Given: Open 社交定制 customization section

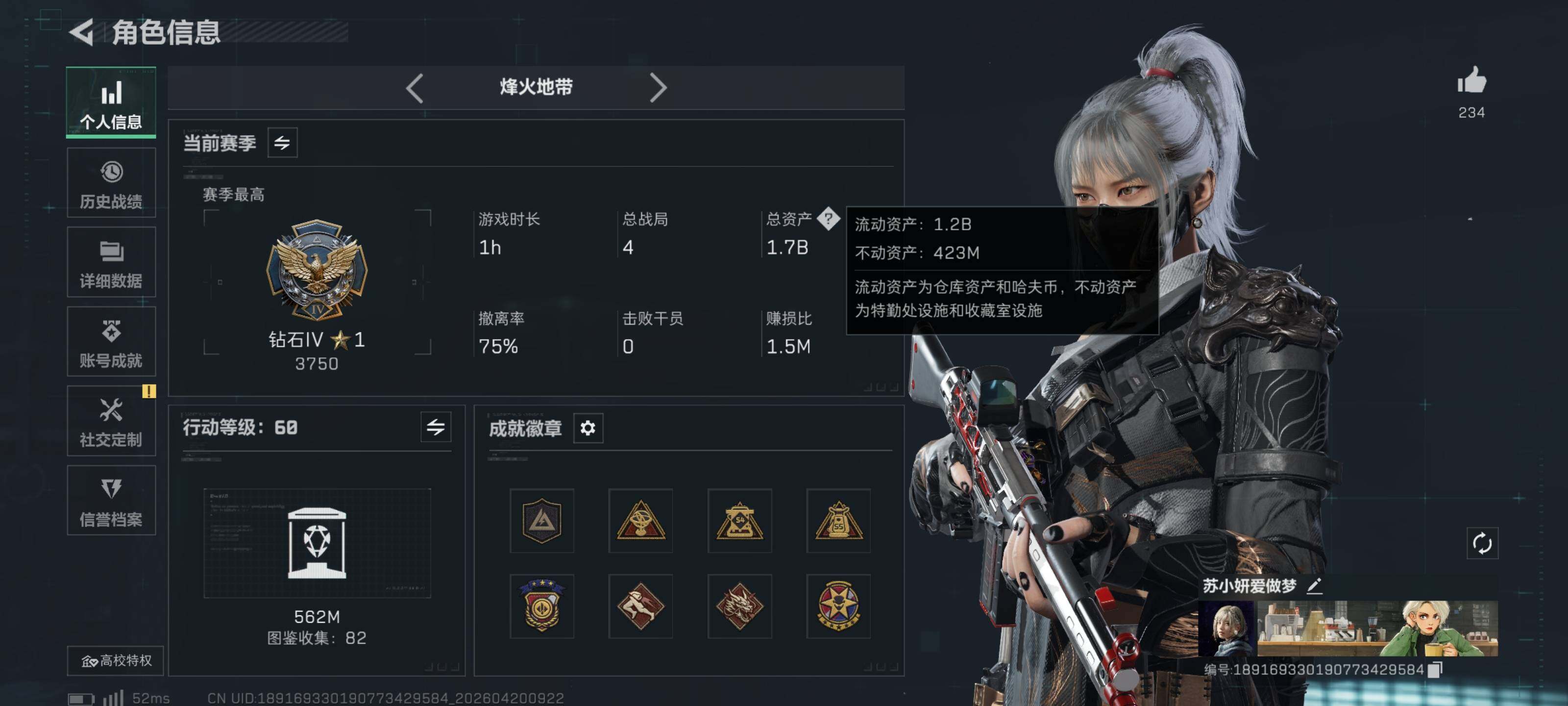Looking at the screenshot, I should (x=111, y=421).
